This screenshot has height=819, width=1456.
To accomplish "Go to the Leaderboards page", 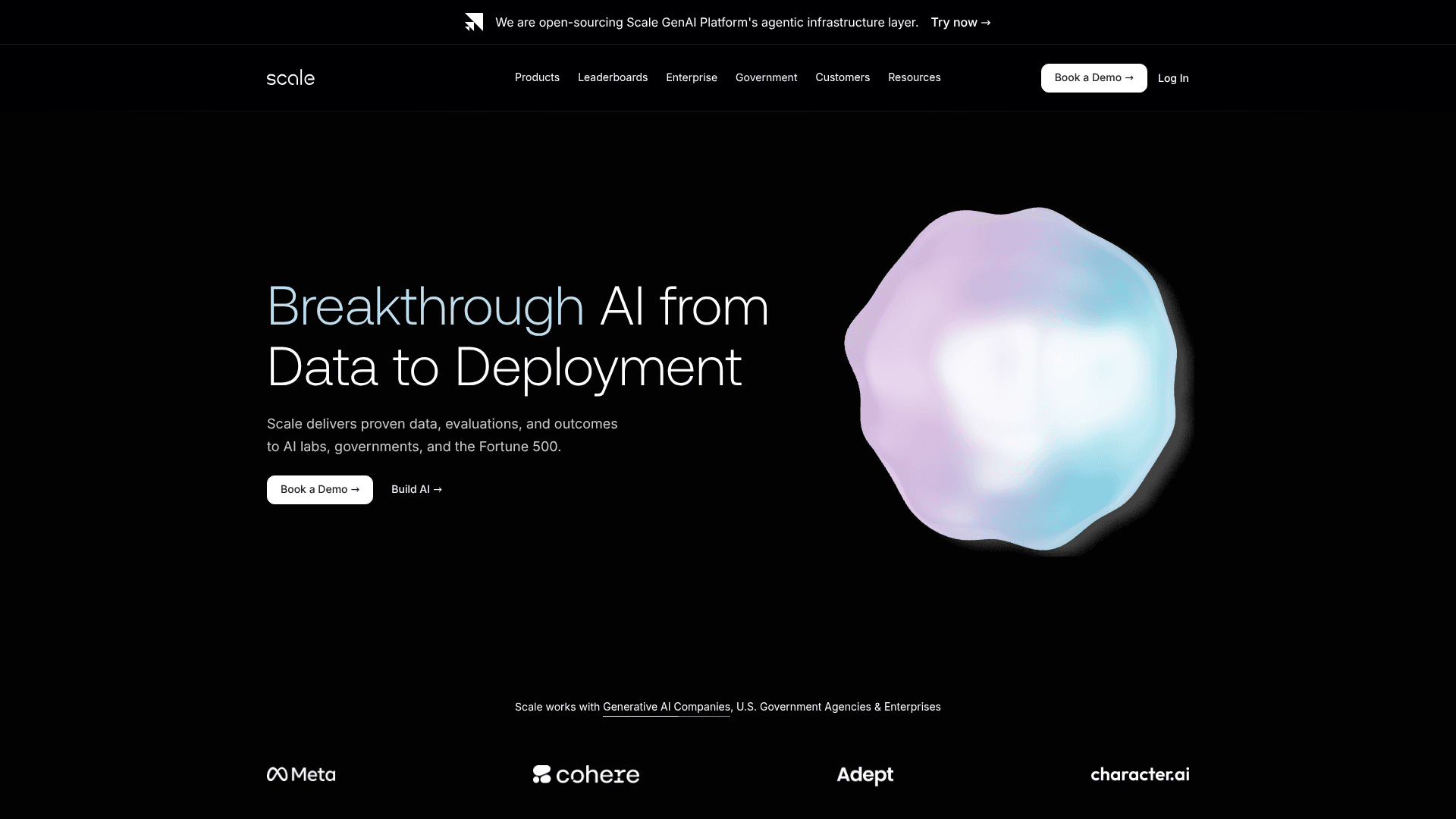I will (613, 77).
